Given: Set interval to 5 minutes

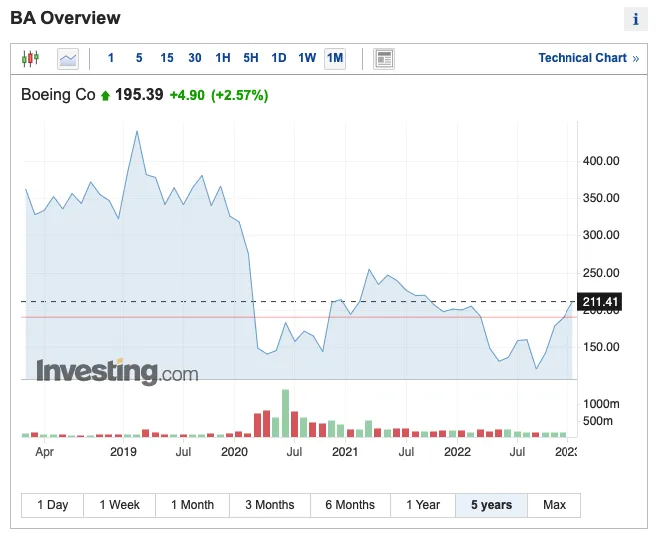Looking at the screenshot, I should point(139,58).
